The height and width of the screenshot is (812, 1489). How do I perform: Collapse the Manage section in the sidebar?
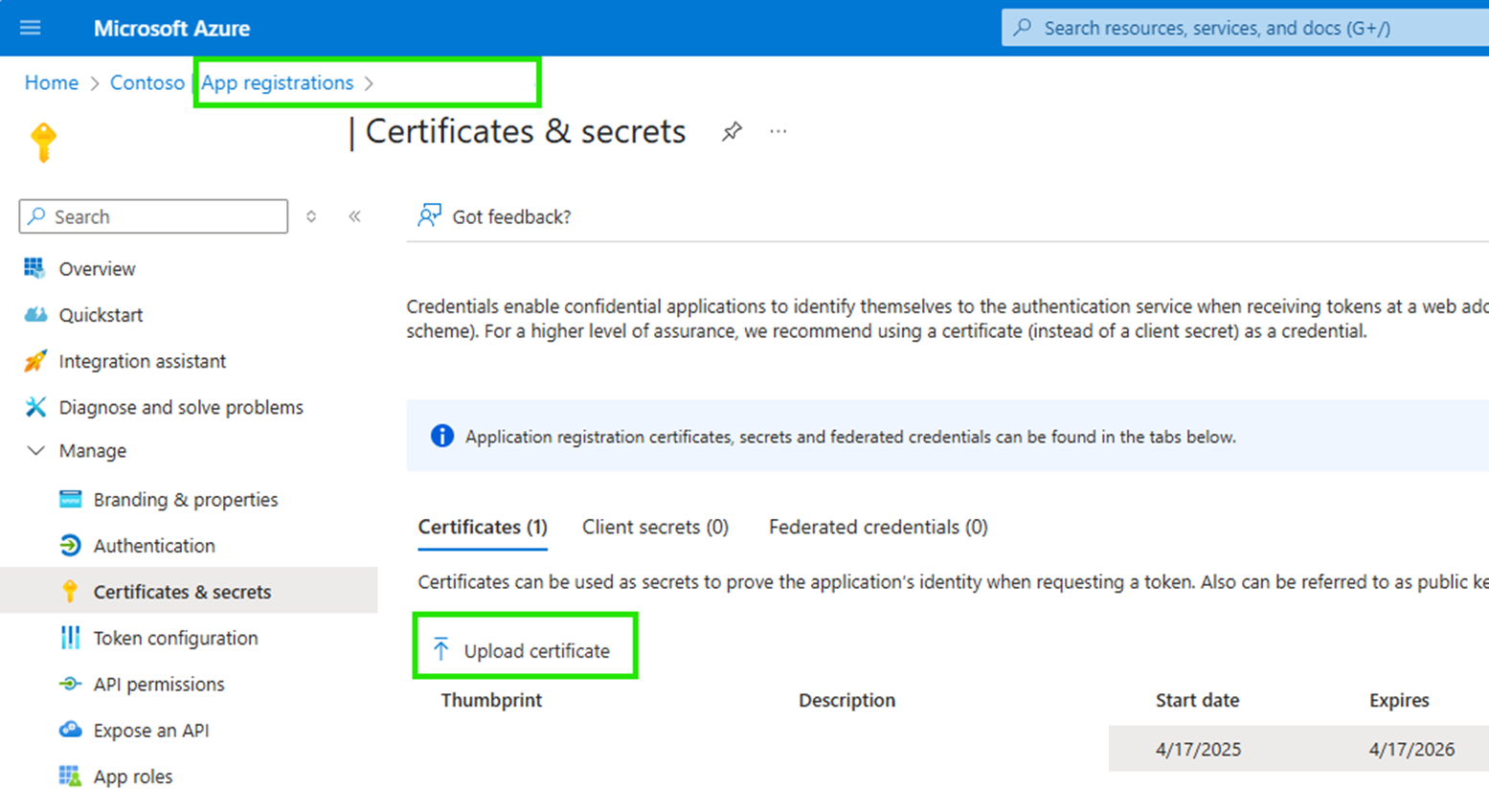click(x=35, y=450)
